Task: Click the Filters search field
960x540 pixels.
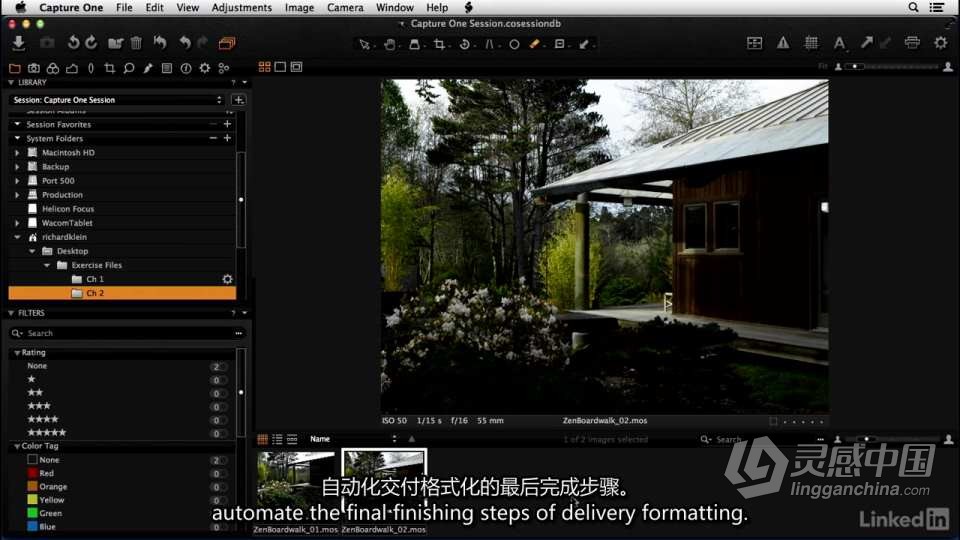Action: tap(125, 333)
